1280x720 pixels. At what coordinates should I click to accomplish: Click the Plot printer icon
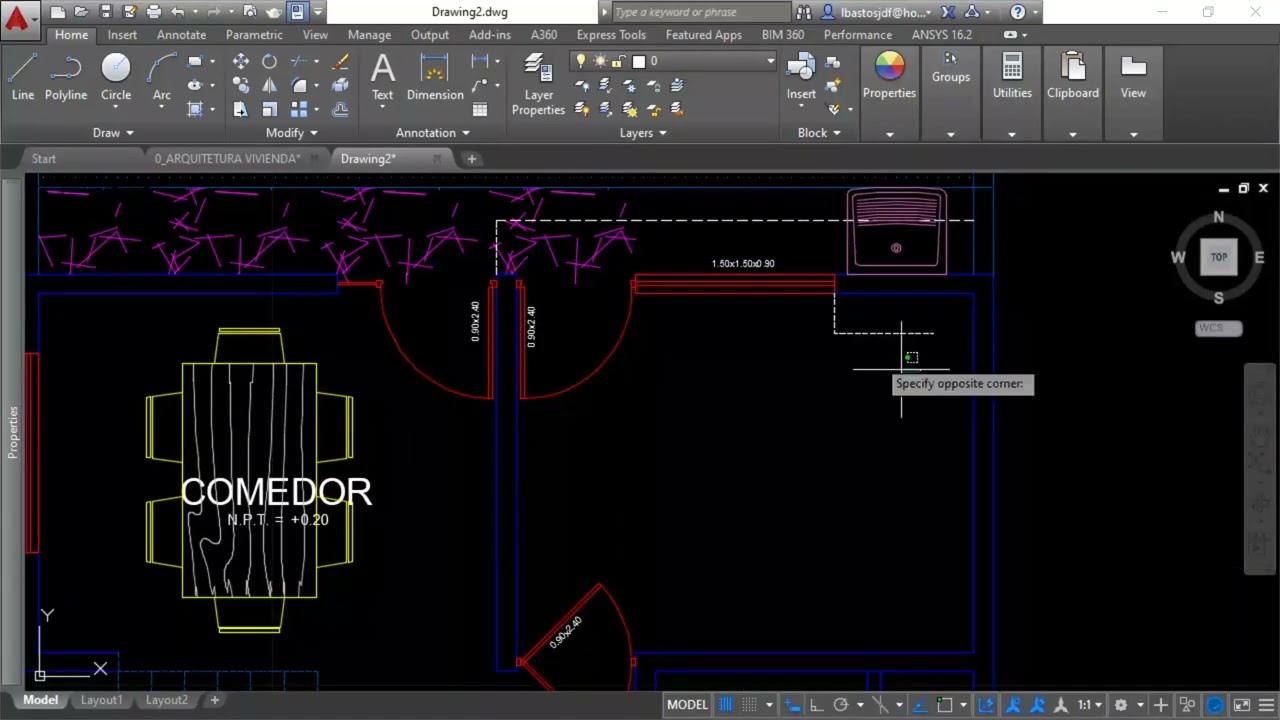(154, 12)
